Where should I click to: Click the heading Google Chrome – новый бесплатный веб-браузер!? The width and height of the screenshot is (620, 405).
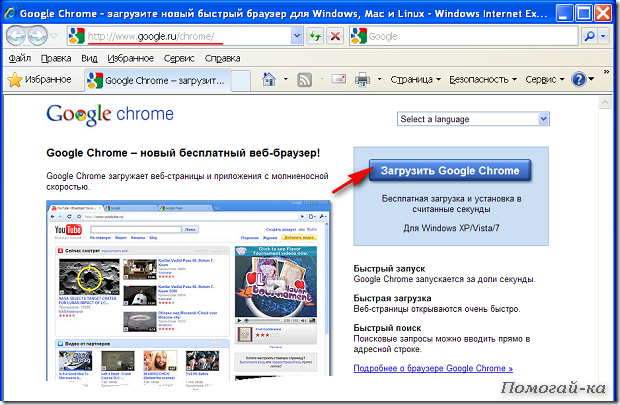[x=183, y=153]
